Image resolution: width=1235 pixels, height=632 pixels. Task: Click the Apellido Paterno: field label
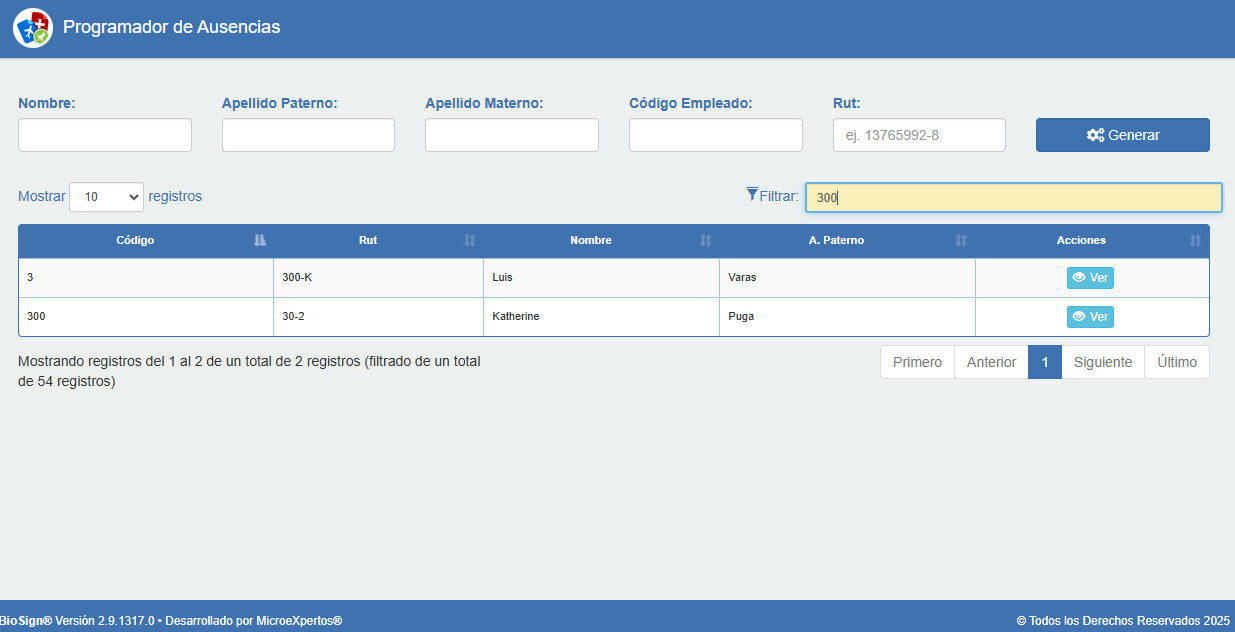[x=279, y=103]
